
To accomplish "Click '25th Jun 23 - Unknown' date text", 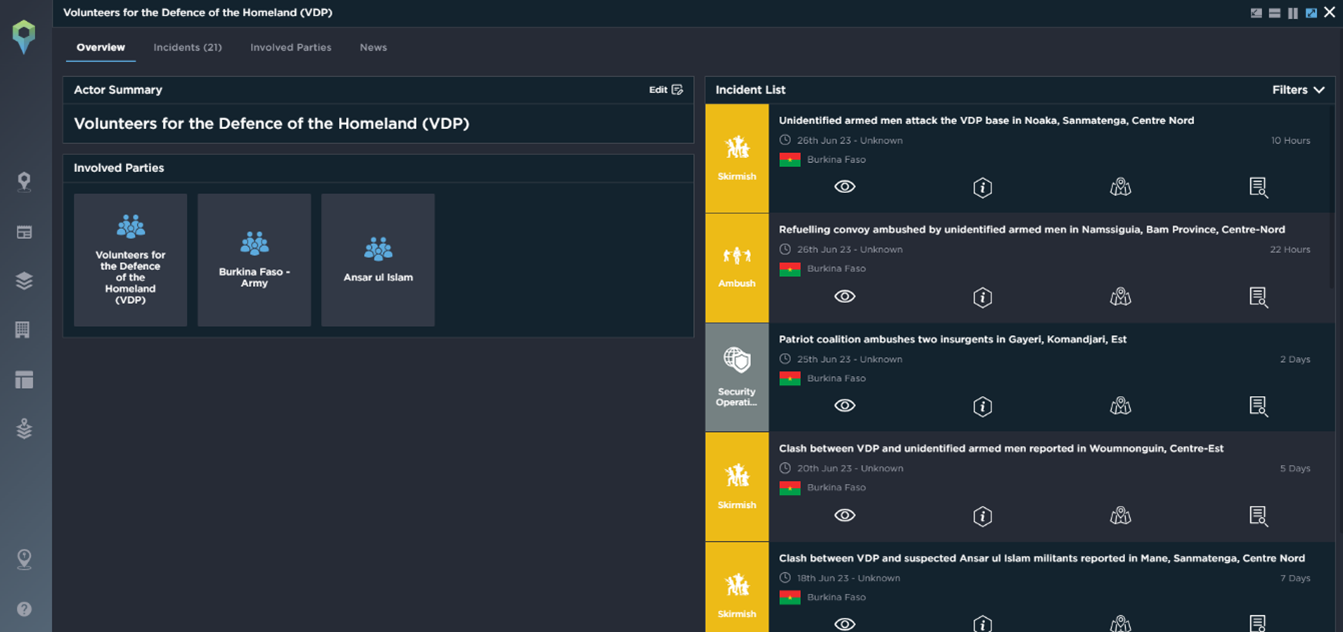I will point(849,359).
